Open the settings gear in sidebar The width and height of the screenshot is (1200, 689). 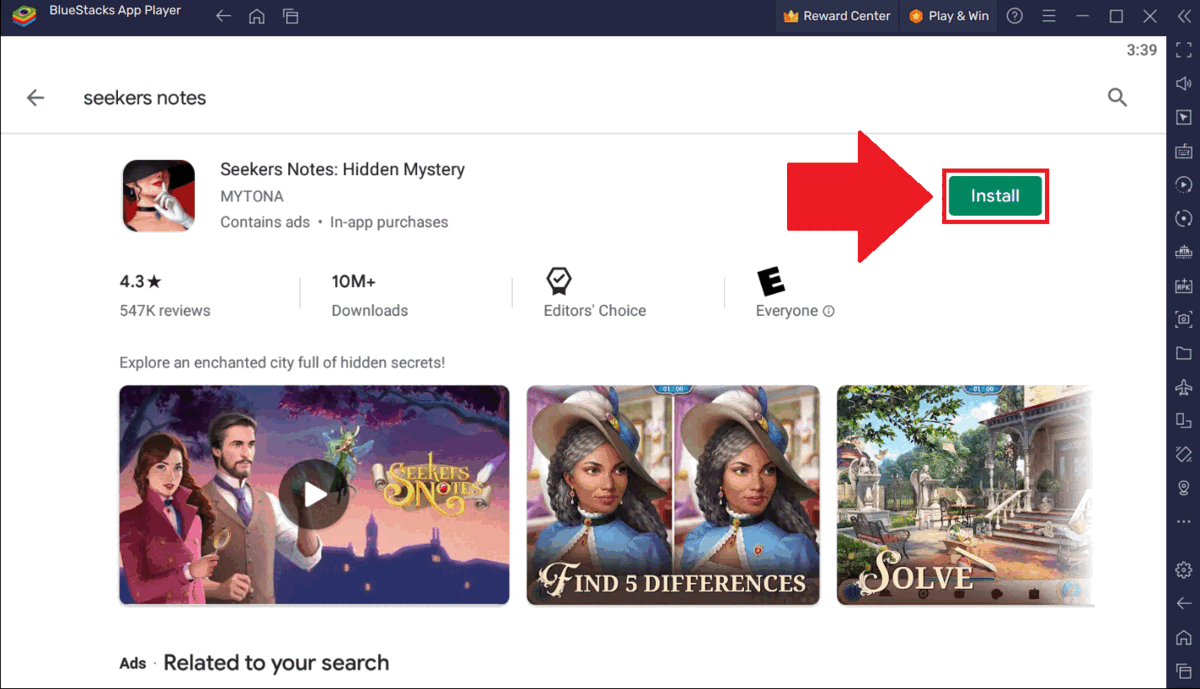pos(1184,570)
